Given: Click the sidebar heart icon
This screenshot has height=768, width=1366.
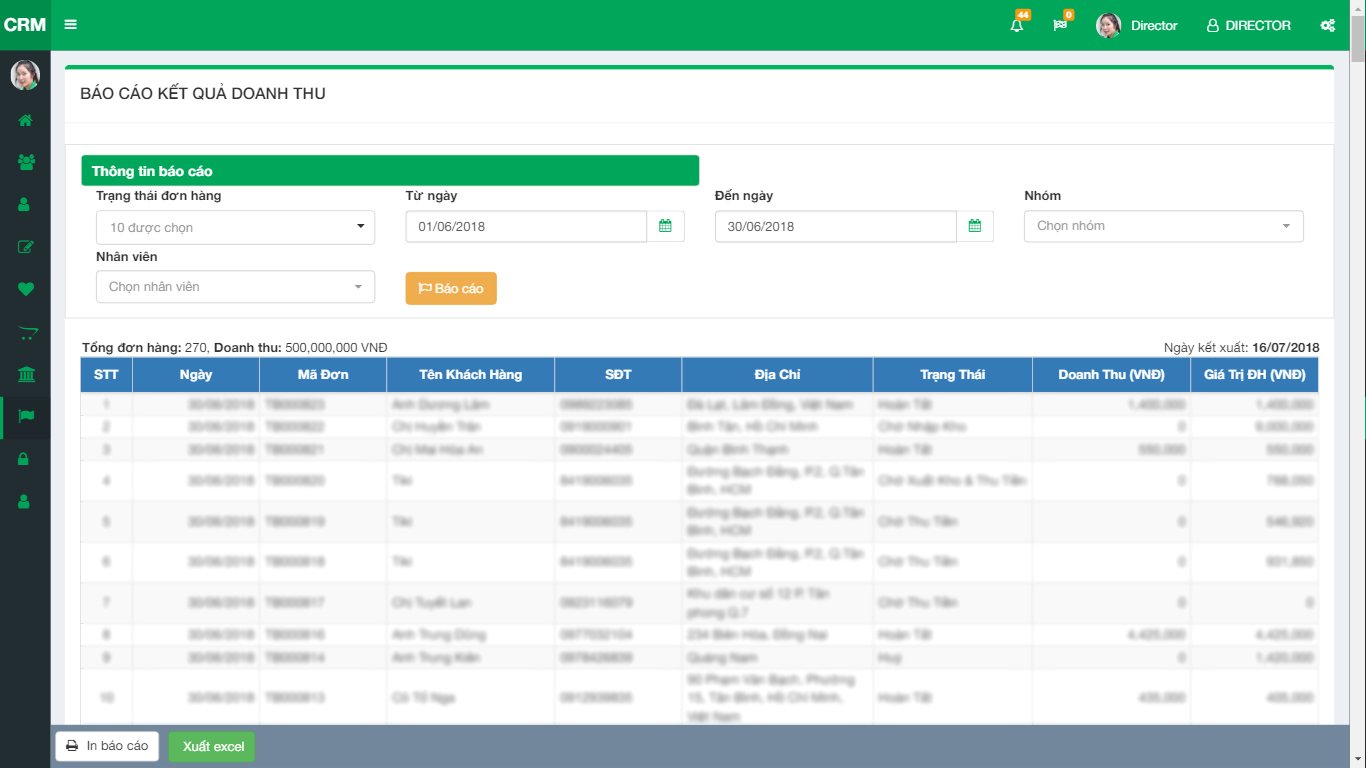Looking at the screenshot, I should [x=25, y=289].
